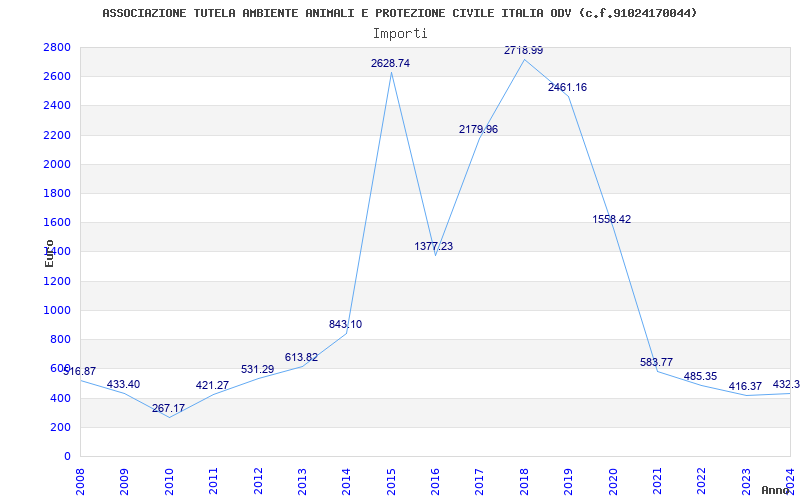Click the x-axis year 2012
The height and width of the screenshot is (500, 800).
[258, 481]
